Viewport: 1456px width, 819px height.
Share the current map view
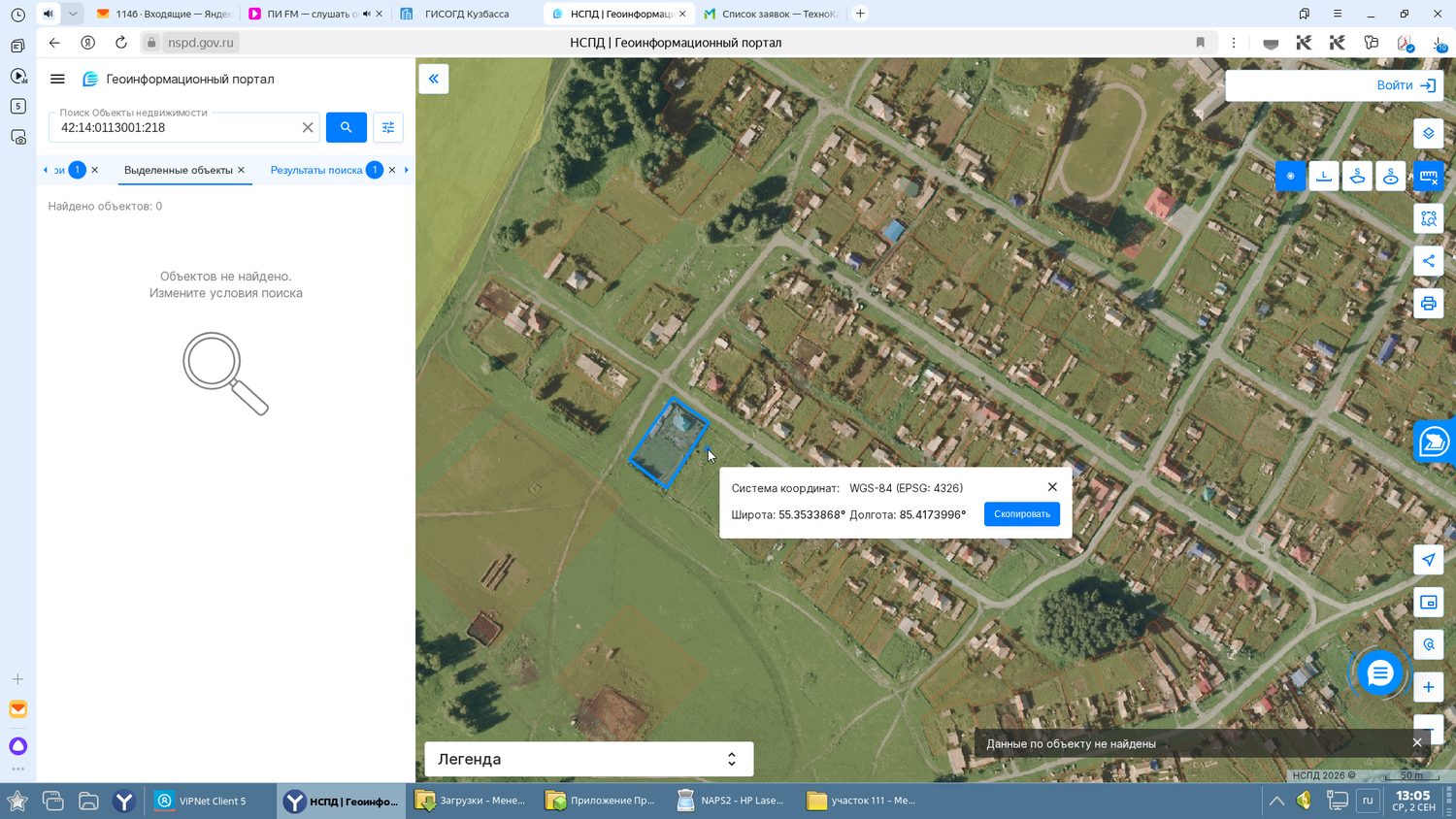(x=1428, y=261)
